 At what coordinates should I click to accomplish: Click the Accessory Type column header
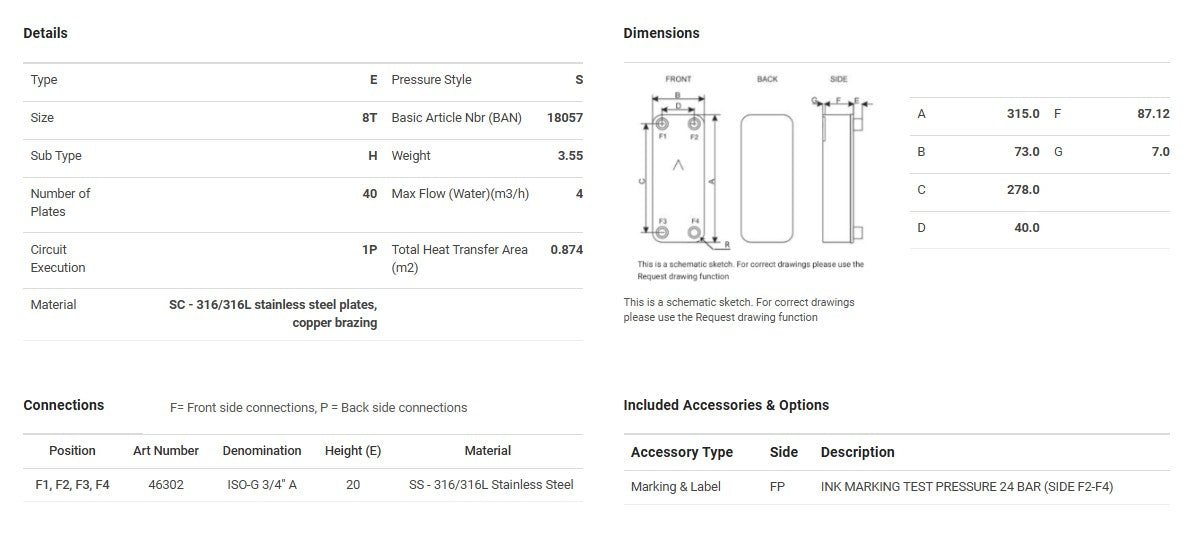pos(681,452)
